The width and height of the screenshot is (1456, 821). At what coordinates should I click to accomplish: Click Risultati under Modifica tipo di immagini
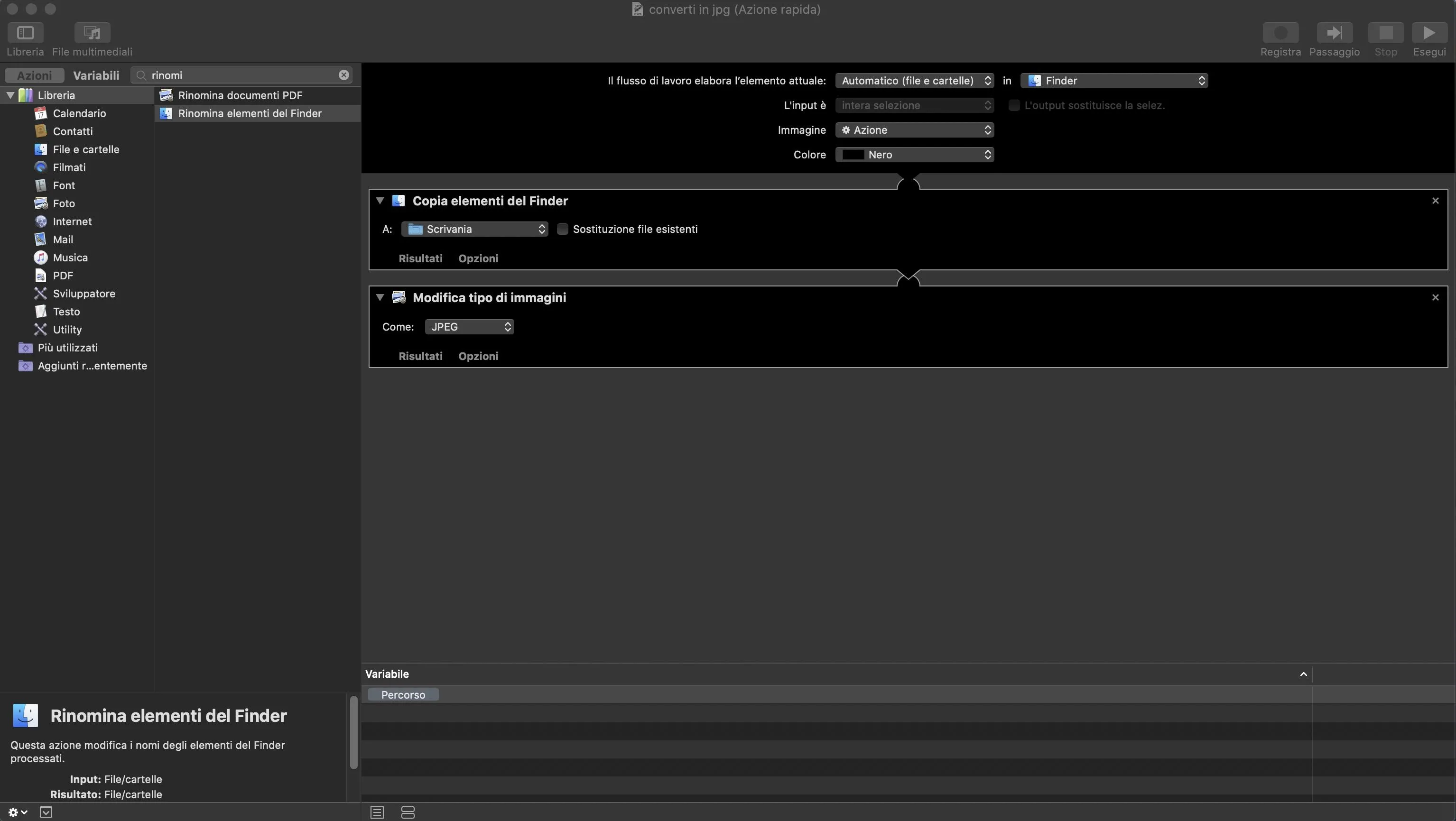coord(420,356)
